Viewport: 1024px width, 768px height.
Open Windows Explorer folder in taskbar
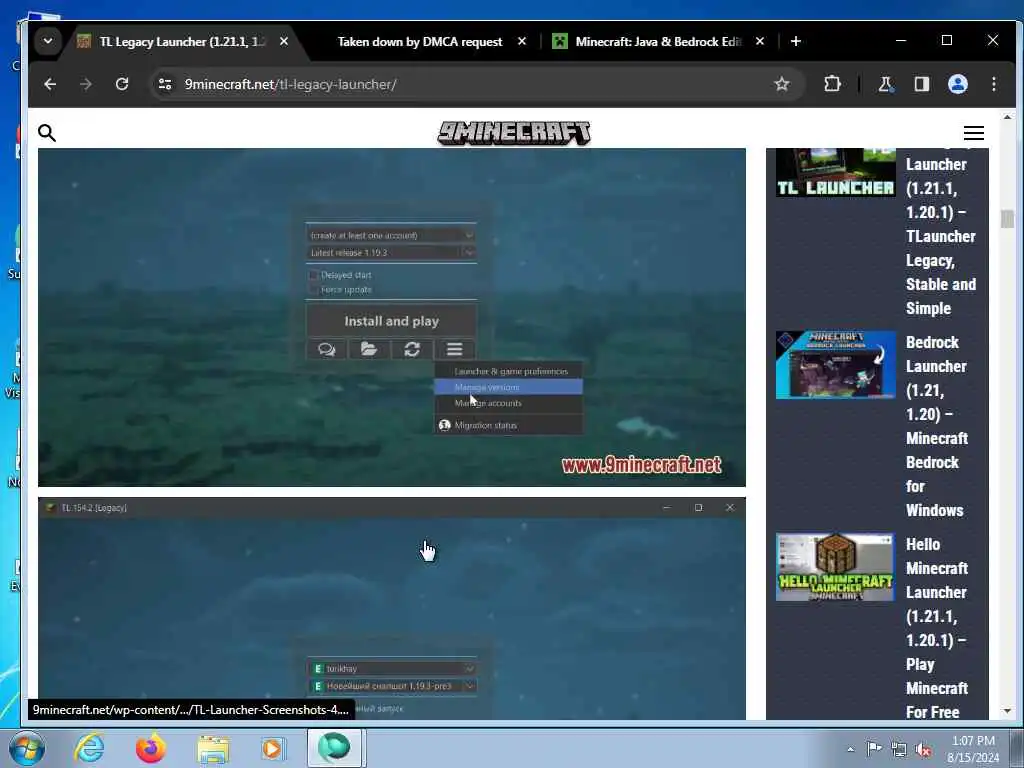pos(213,748)
